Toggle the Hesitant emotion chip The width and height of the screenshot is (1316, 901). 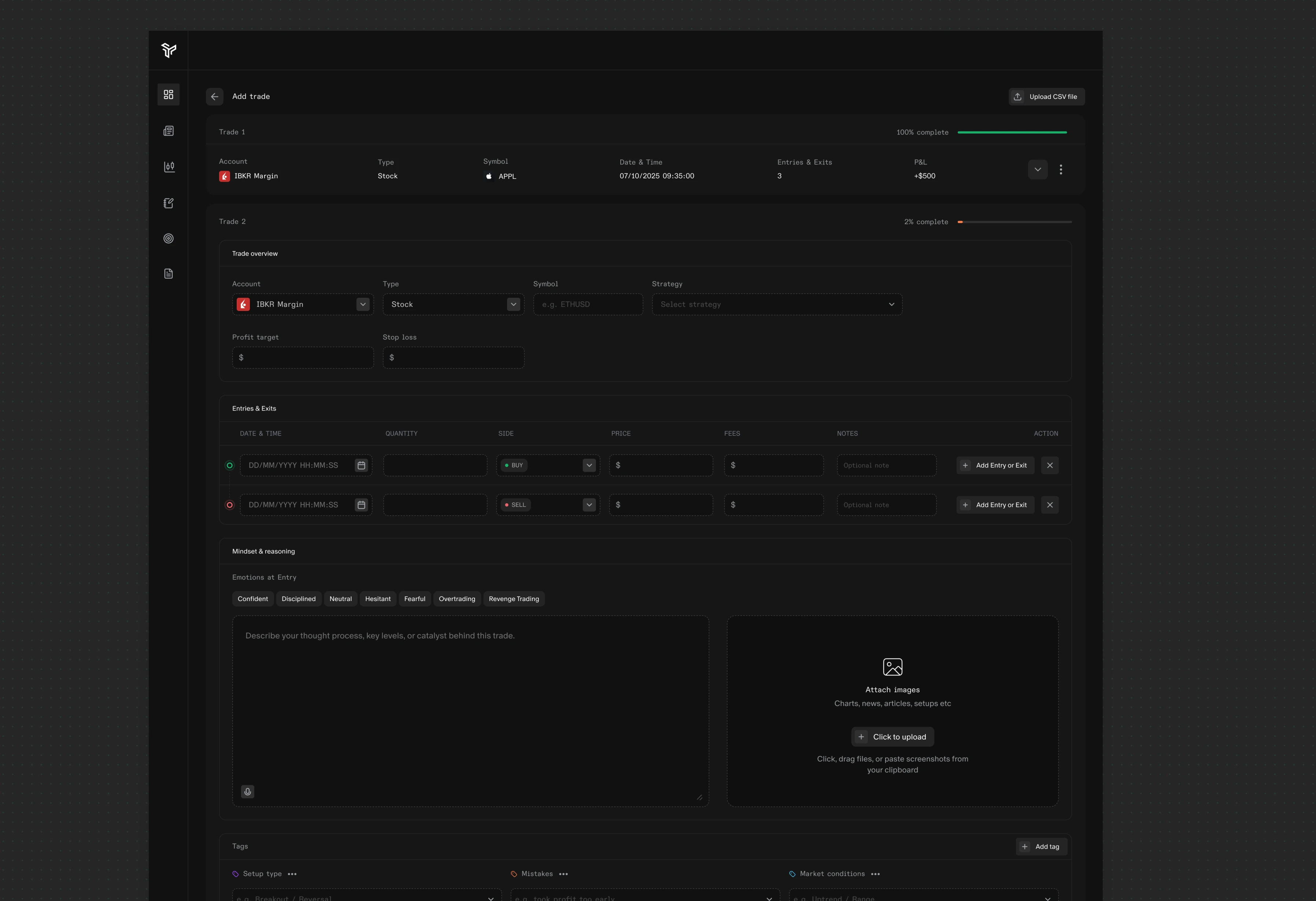[x=378, y=599]
